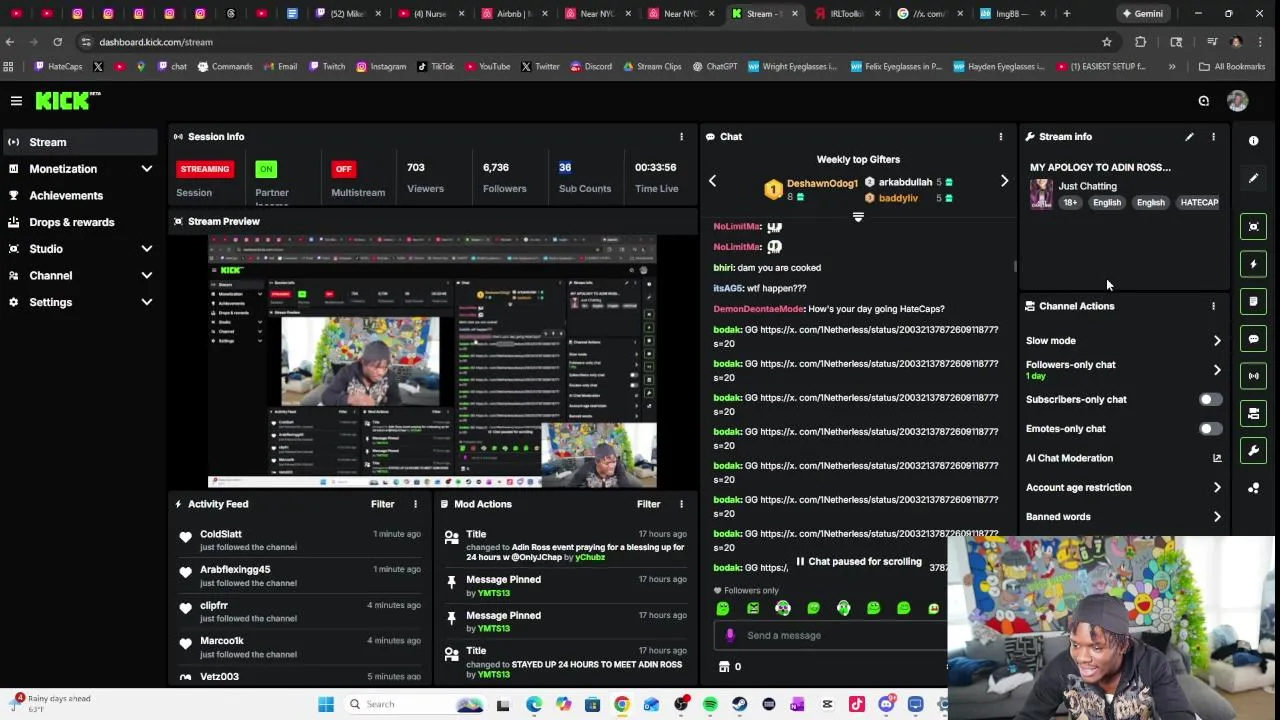The height and width of the screenshot is (720, 1280).
Task: Enable Emotes-only chat toggle
Action: [1210, 429]
